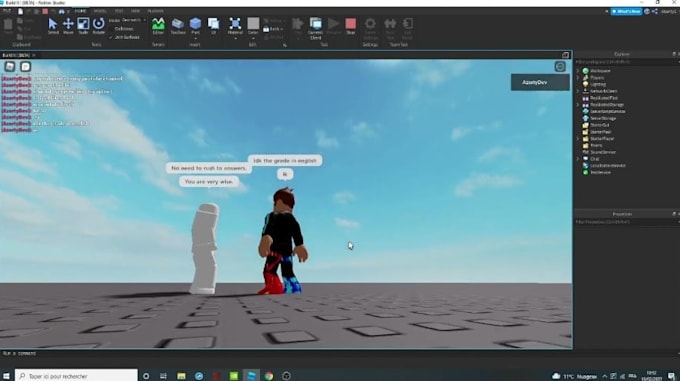The image size is (680, 381).
Task: Click the gray Color swatch in ribbon
Action: point(253,23)
